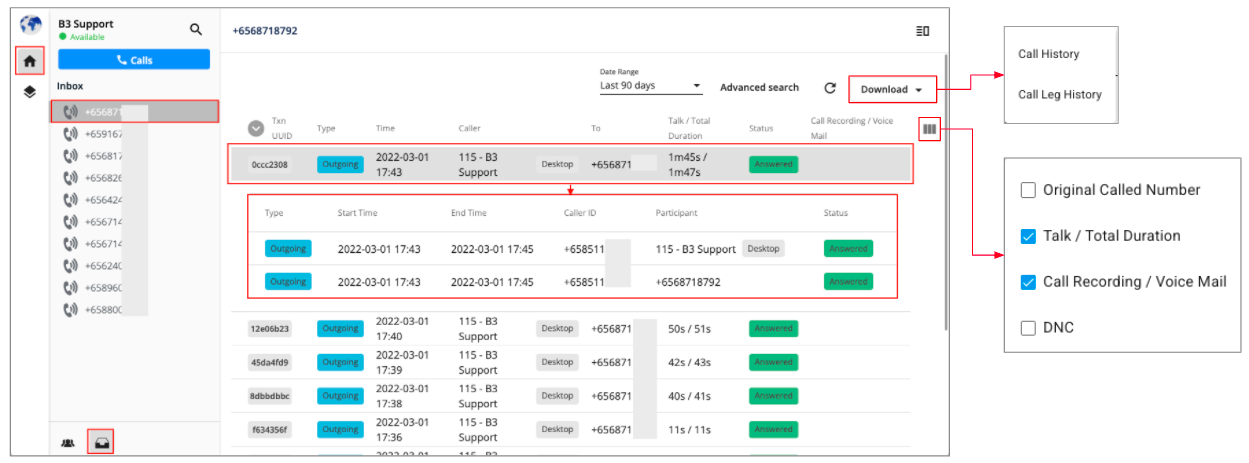Click Answered status in 0ccc2308 row
The height and width of the screenshot is (463, 1249).
coord(773,164)
